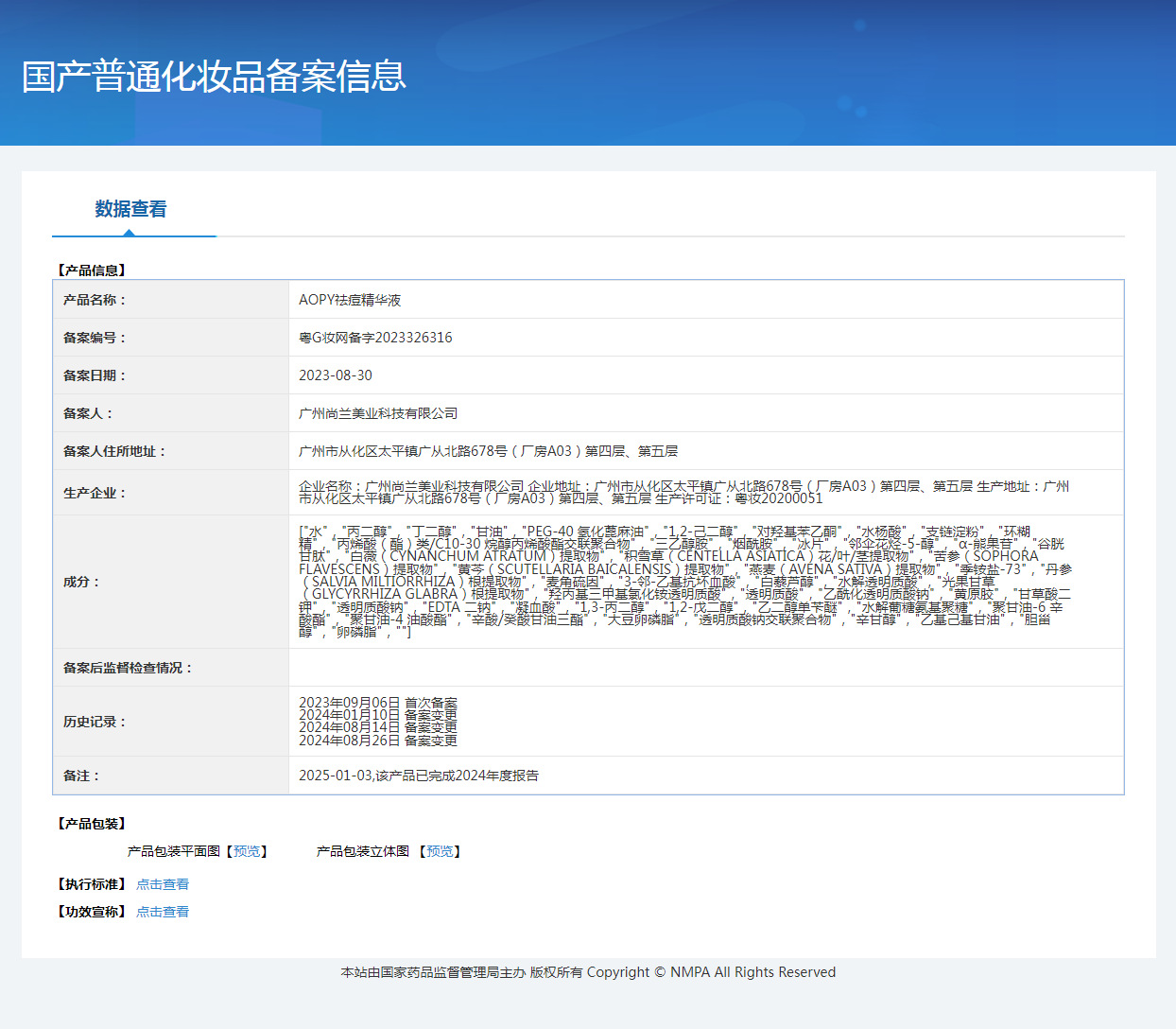Screen dimensions: 1176x1029
Task: Click the 【产品信息】 section heading
Action: [x=92, y=270]
